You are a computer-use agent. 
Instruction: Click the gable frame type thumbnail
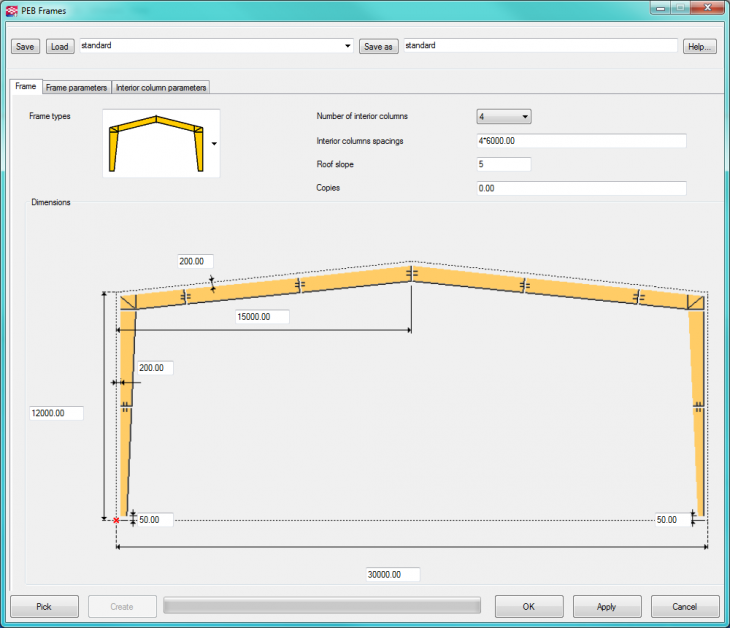tap(161, 144)
